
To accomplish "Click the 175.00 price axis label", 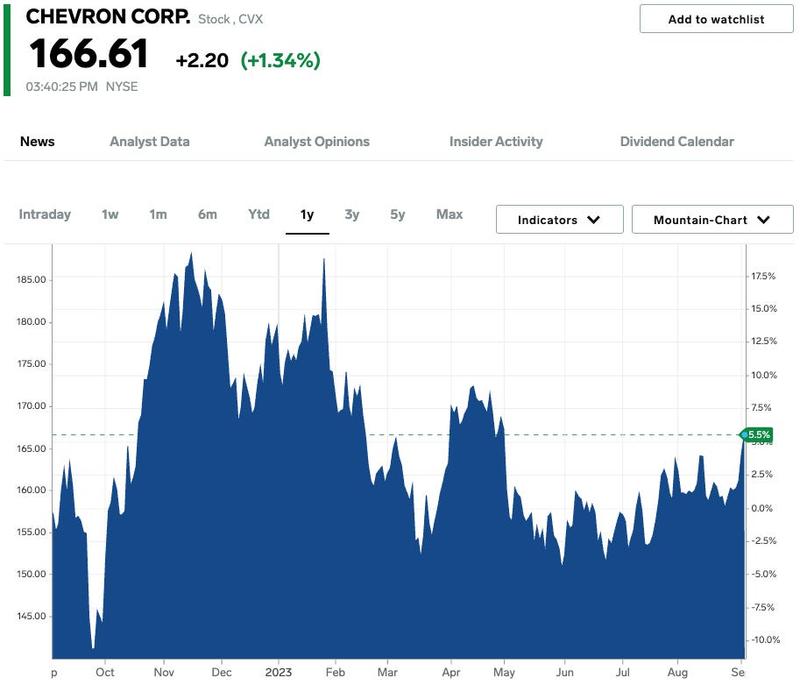I will click(31, 364).
